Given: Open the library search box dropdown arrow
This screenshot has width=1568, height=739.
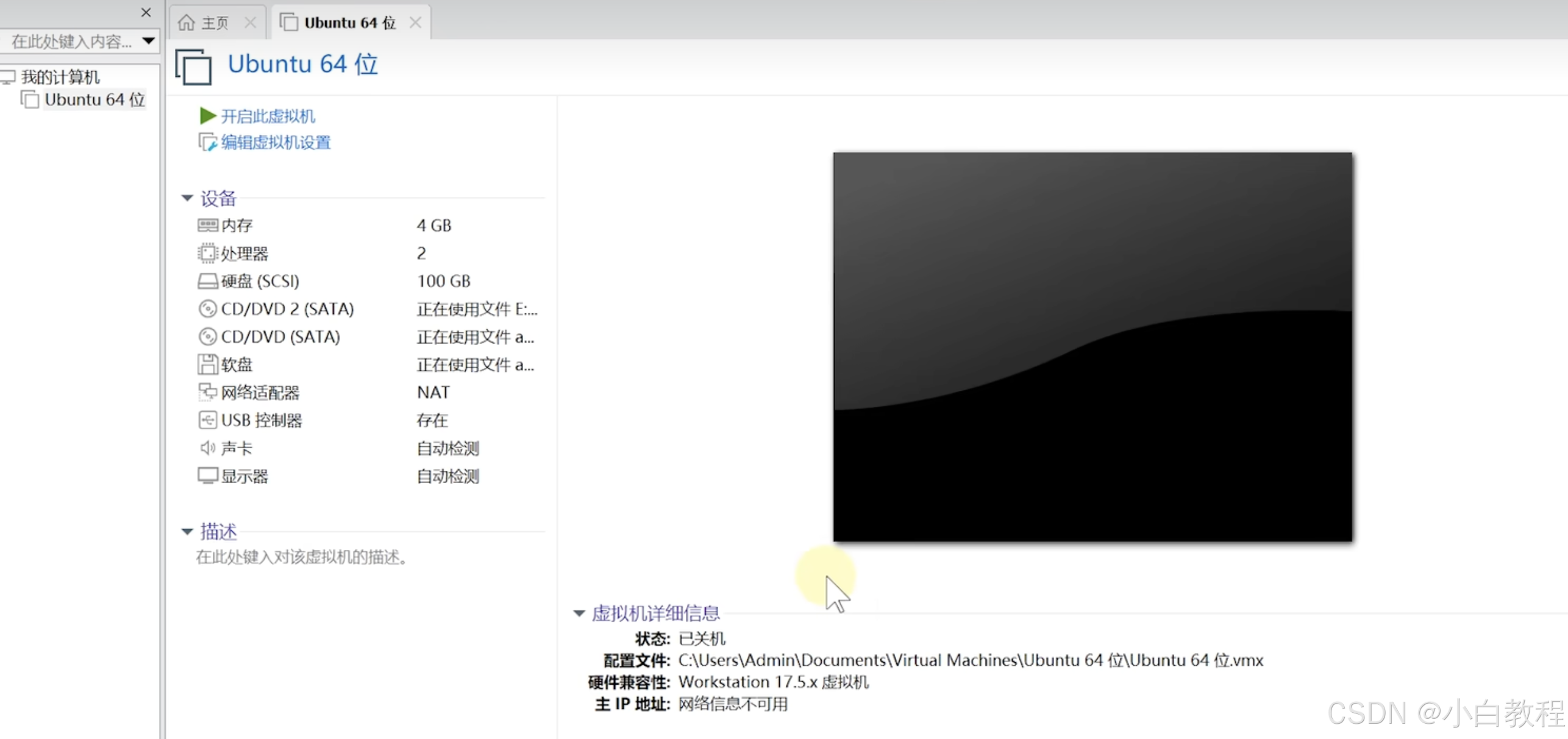Looking at the screenshot, I should (x=148, y=41).
